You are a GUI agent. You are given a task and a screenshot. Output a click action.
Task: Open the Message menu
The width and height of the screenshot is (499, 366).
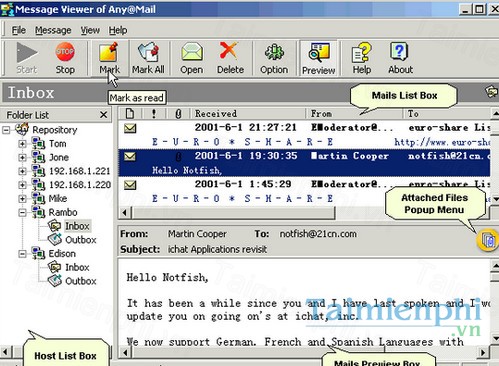pyautogui.click(x=53, y=30)
